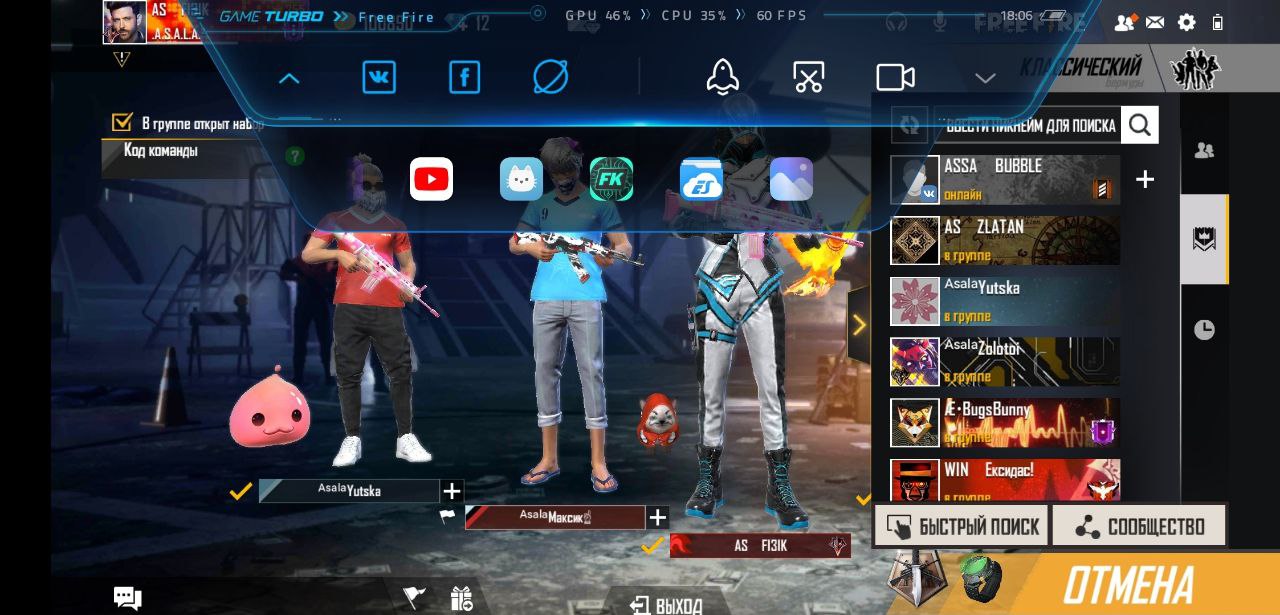This screenshot has height=615, width=1280.
Task: Switch to the recent players clock tab
Action: point(1204,329)
